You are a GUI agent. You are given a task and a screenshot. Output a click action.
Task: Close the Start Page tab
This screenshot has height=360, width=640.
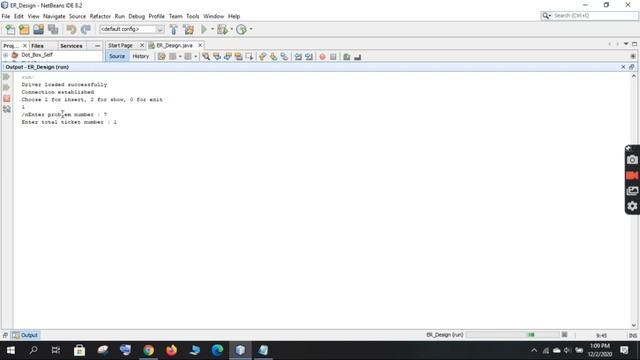point(142,45)
